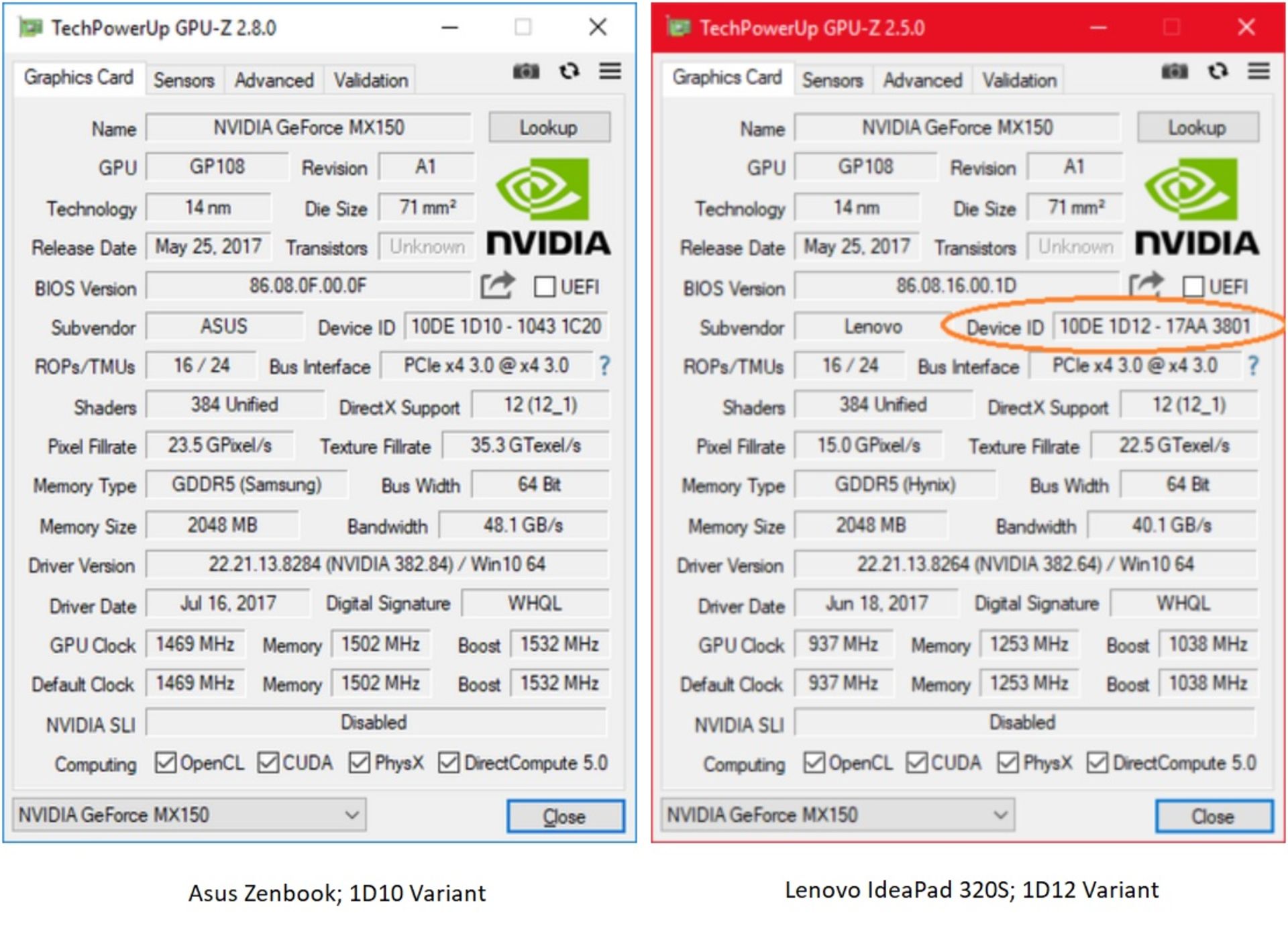Toggle DirectCompute 5.0 checkbox in GPU-Z 2.8.0
This screenshot has width=1288, height=950.
coord(449,763)
